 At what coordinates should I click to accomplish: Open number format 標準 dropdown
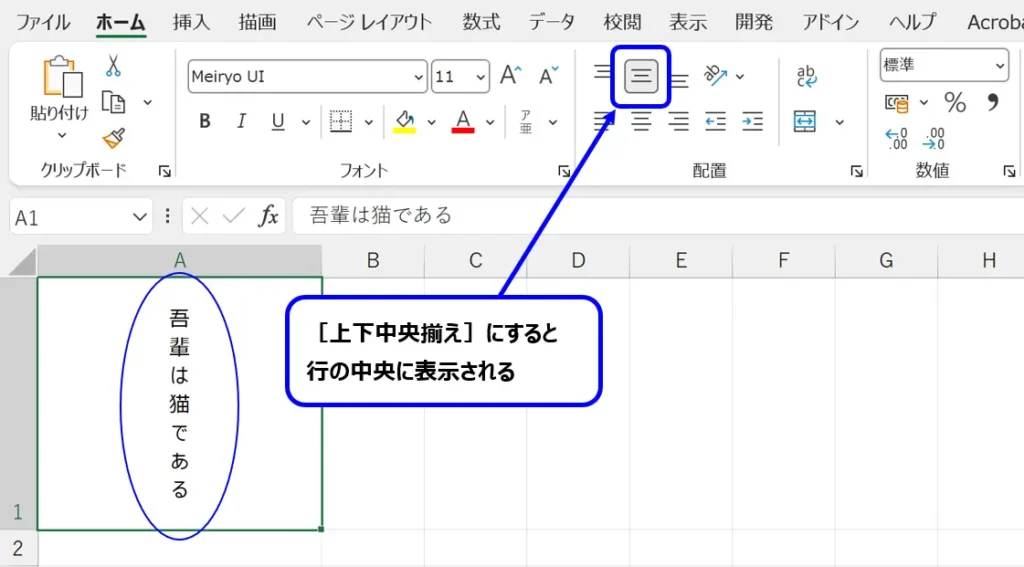1000,65
